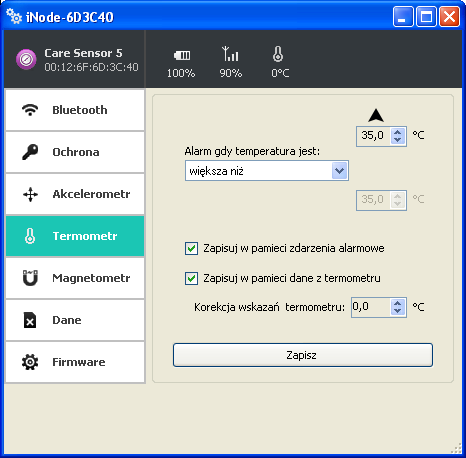
Task: Switch to the Akcelerometr tab
Action: point(75,194)
